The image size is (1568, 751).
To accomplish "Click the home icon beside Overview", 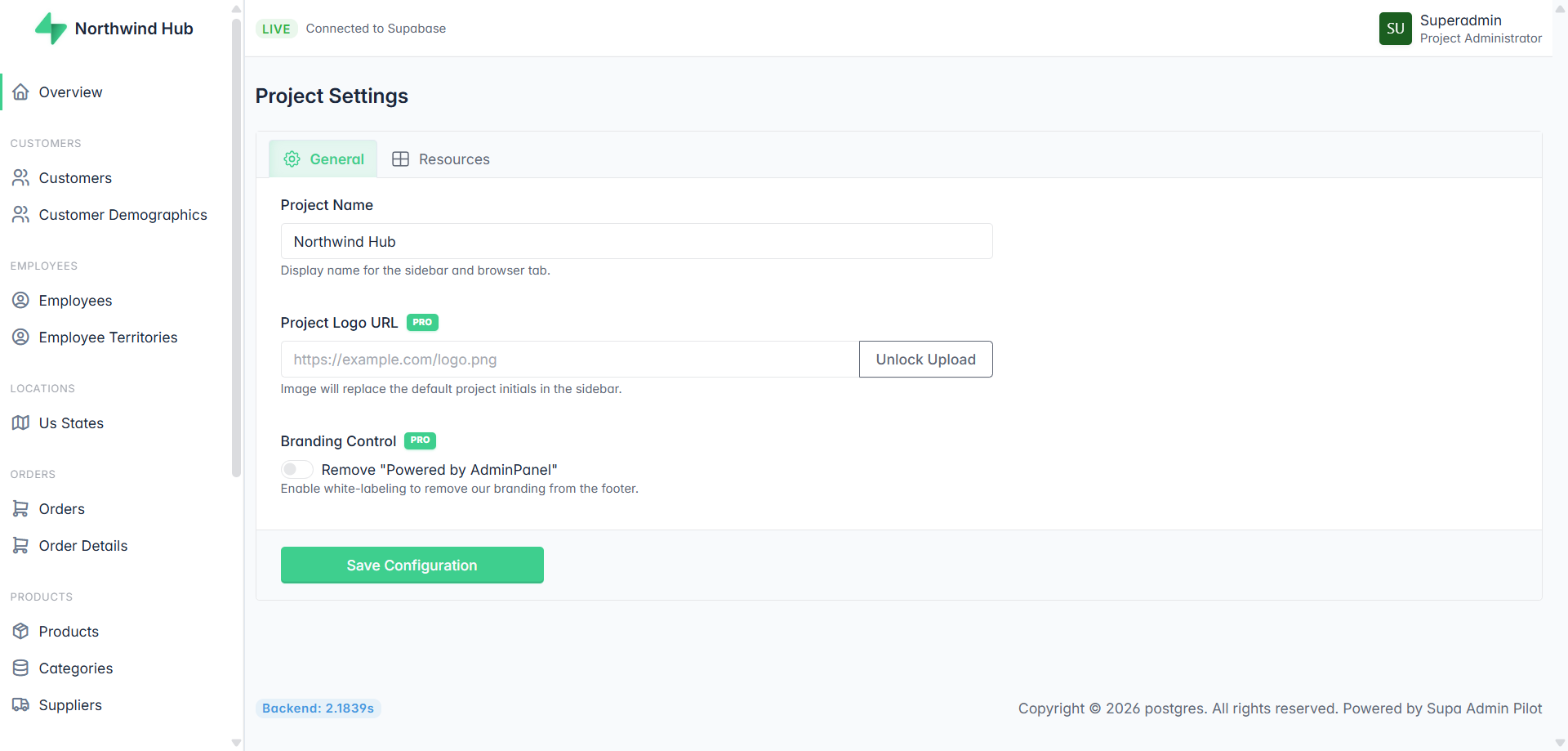I will coord(21,92).
